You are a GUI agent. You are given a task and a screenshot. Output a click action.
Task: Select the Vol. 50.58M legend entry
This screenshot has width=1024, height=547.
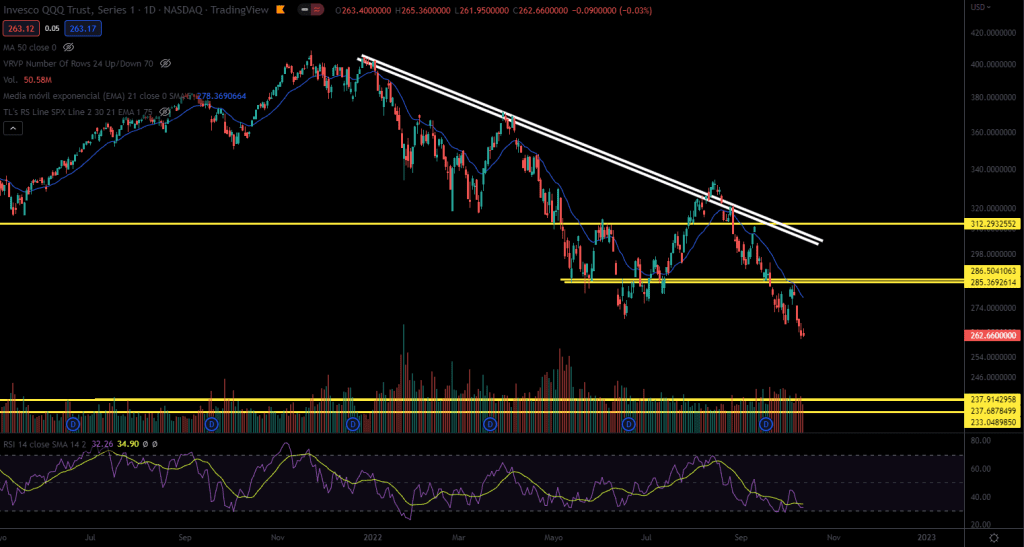coord(27,80)
